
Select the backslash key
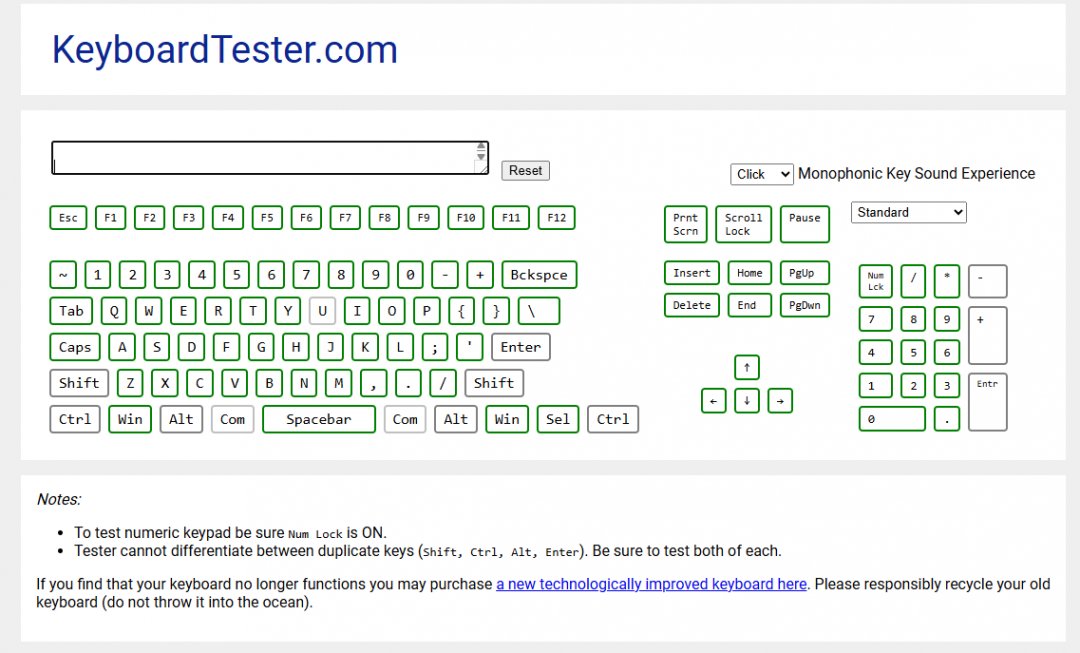coord(539,311)
